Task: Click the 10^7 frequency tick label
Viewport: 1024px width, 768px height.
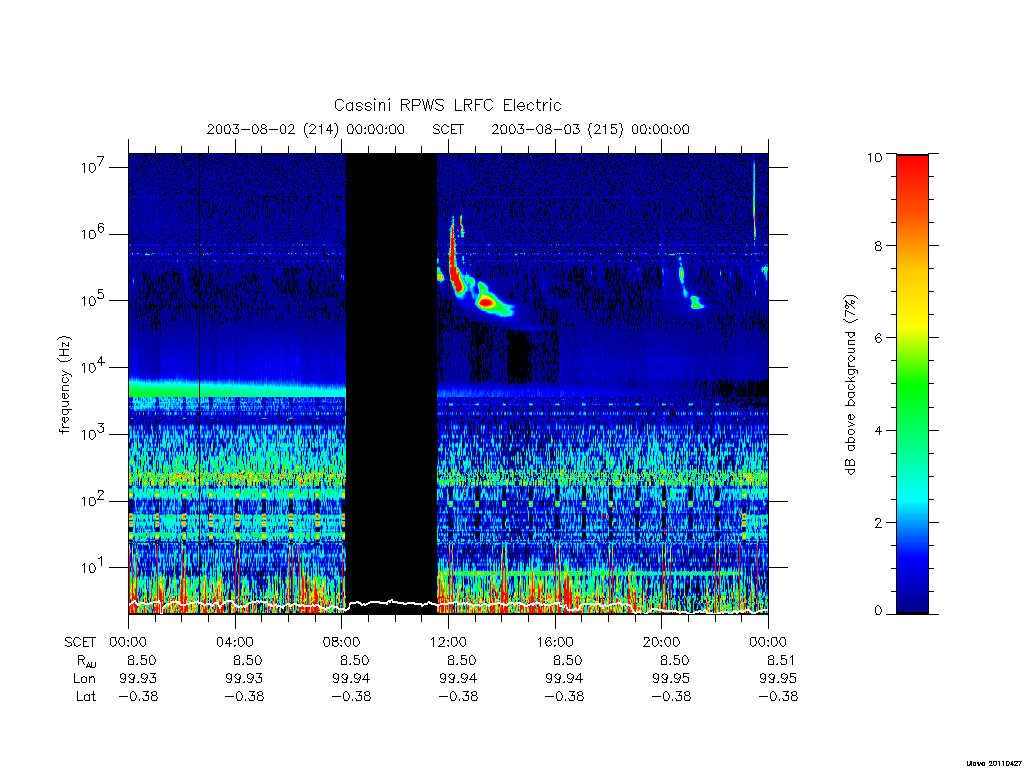Action: point(94,167)
